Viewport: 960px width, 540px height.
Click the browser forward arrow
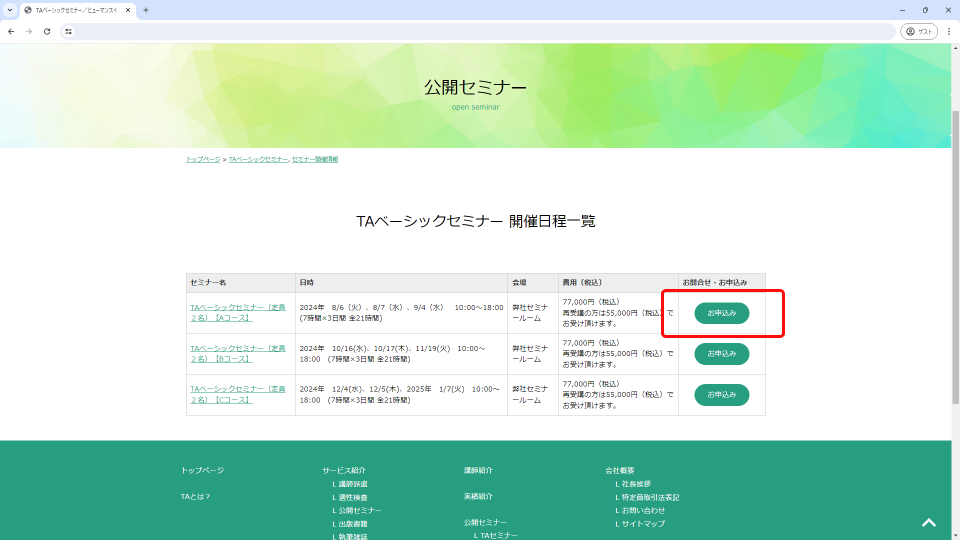(x=29, y=31)
